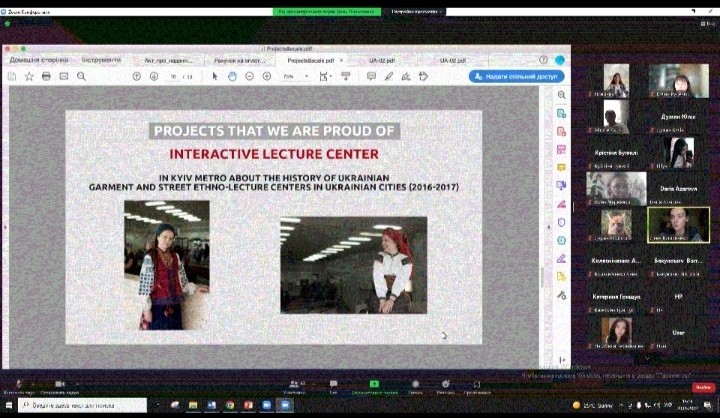The image size is (720, 418).
Task: Zoom in with the plus circle icon
Action: pos(267,76)
